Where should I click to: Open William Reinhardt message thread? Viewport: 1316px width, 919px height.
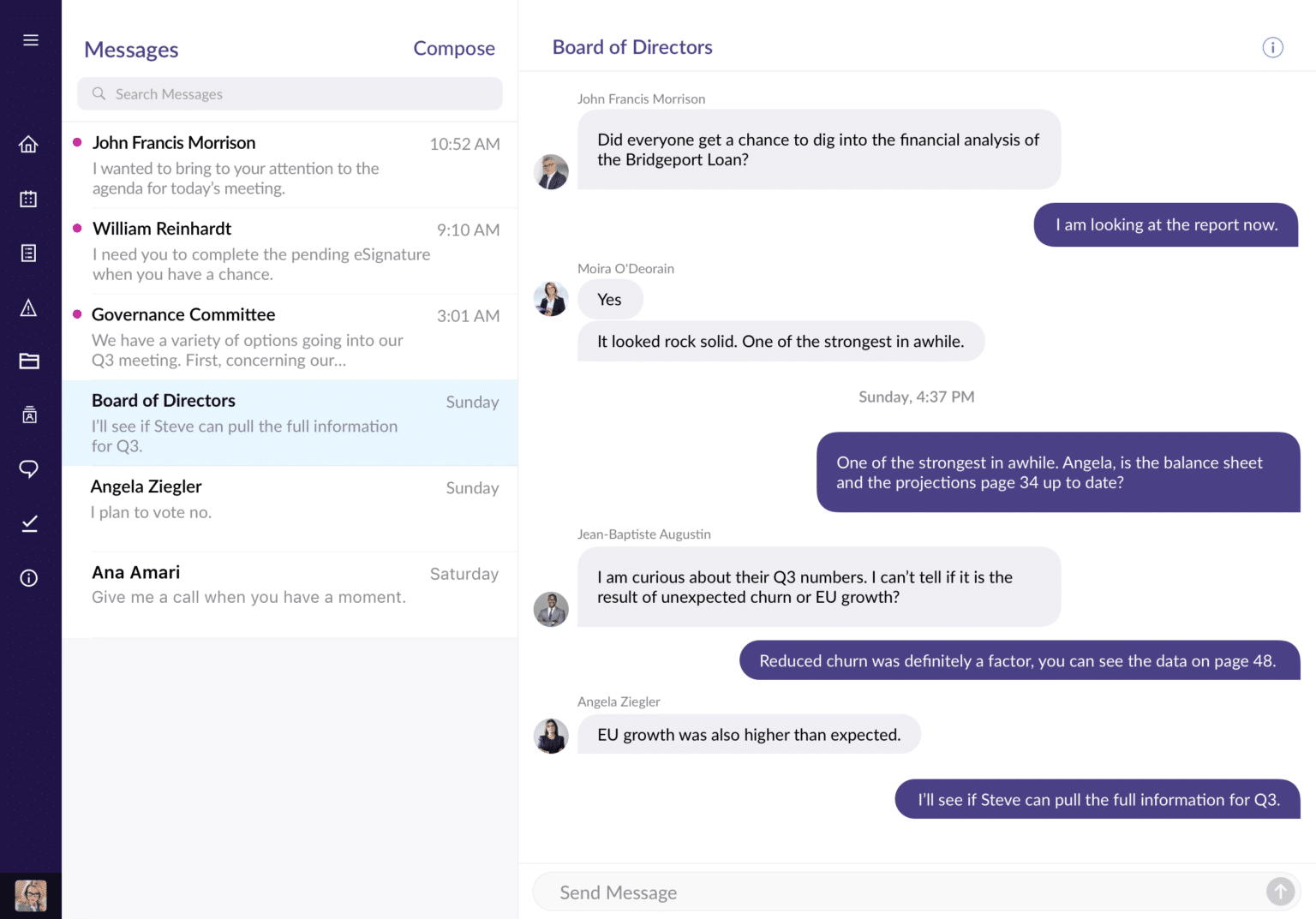pos(290,251)
